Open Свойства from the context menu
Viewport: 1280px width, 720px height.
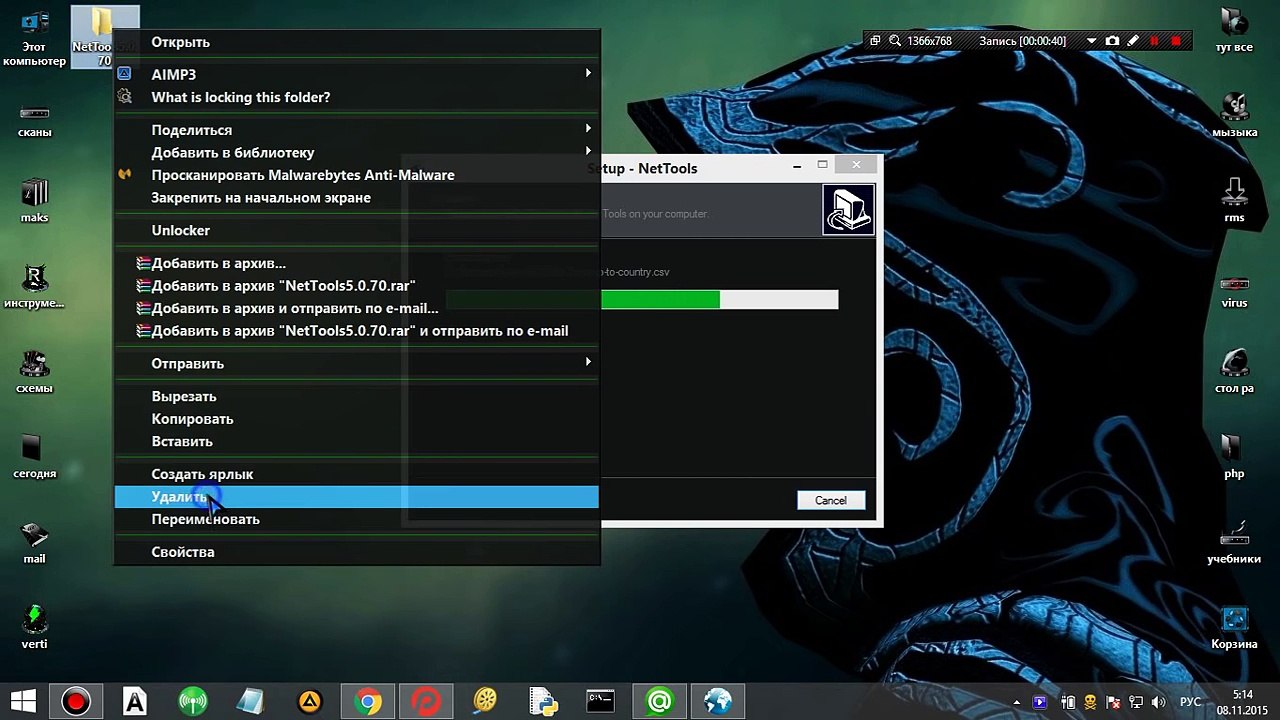(x=356, y=552)
